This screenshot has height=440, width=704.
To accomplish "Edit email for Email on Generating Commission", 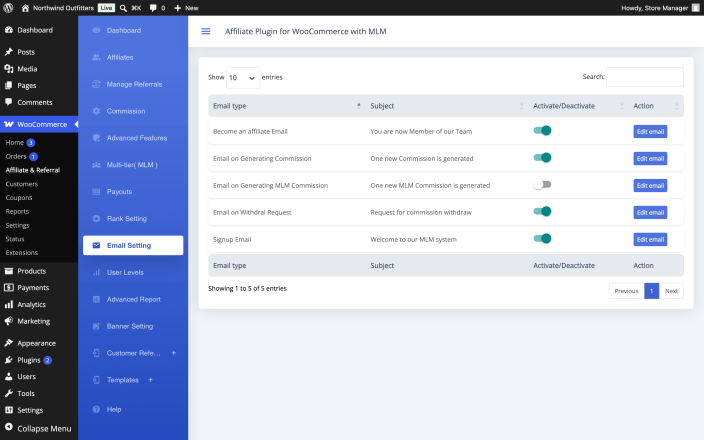I will point(650,158).
